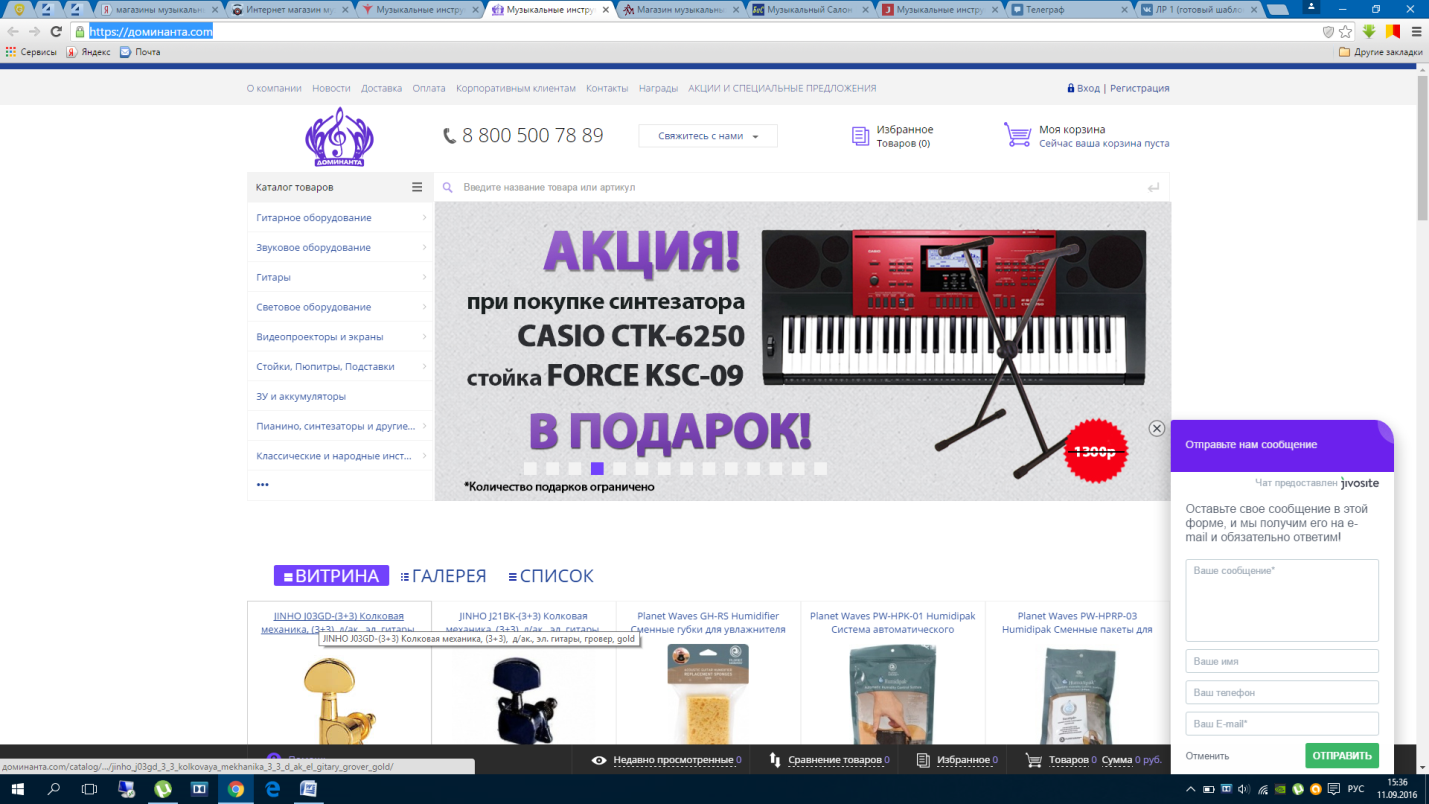This screenshot has width=1429, height=804.
Task: Open the Другие закладки bookmarks folder
Action: 1381,52
